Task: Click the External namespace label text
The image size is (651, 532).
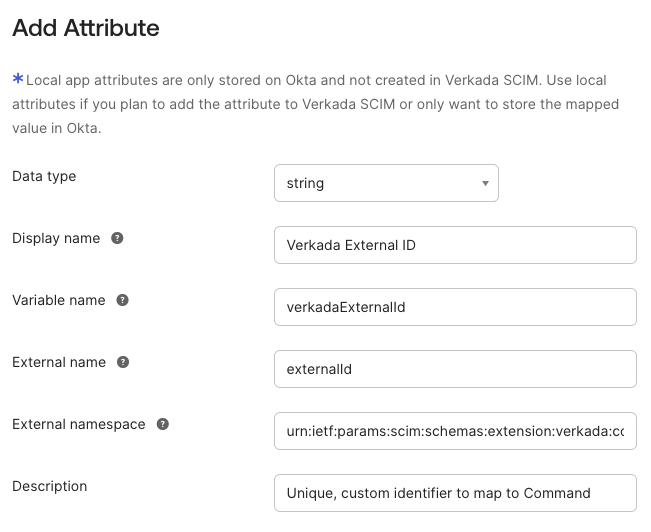Action: pos(79,424)
